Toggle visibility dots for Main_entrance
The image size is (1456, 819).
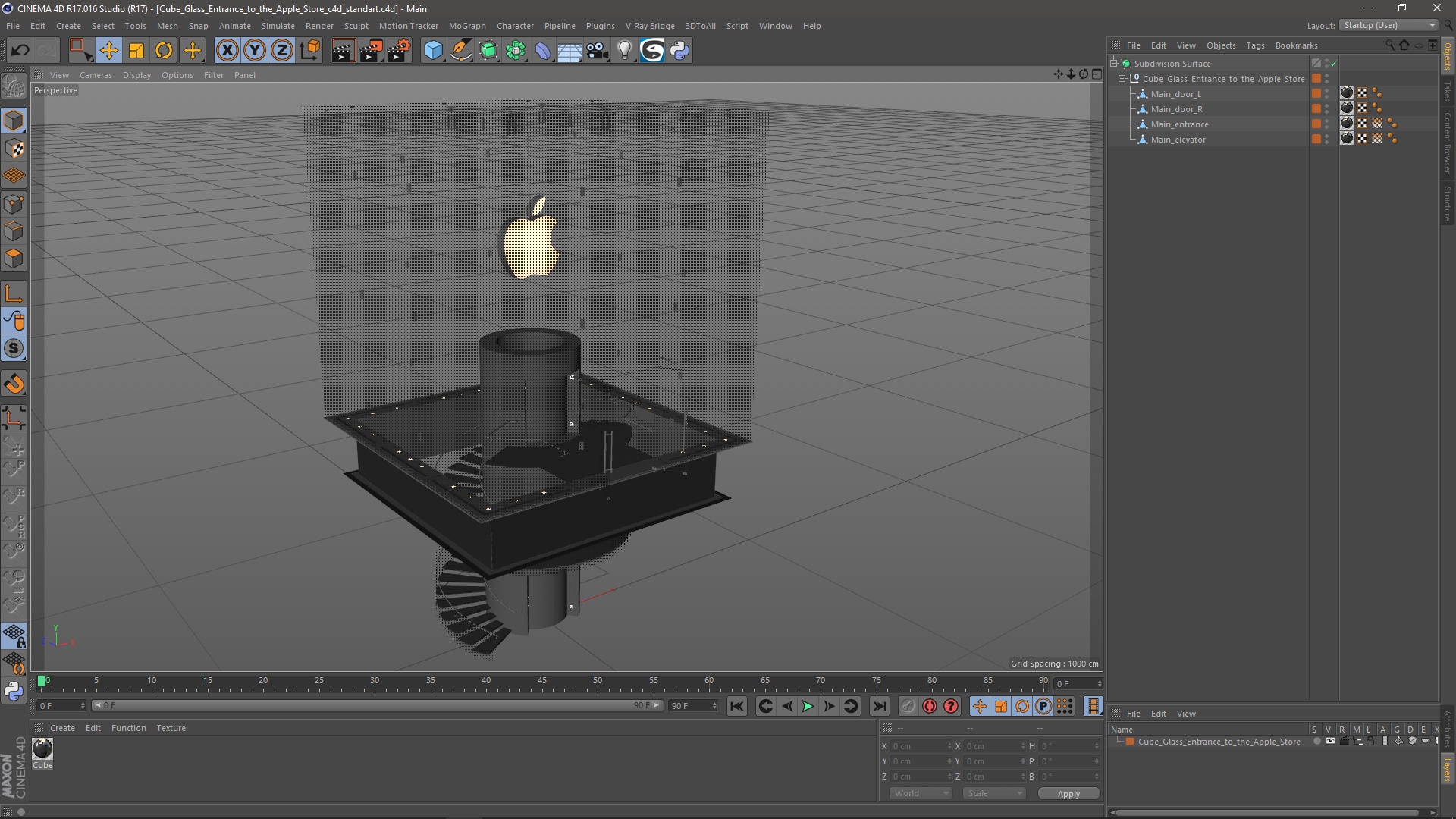coord(1326,124)
